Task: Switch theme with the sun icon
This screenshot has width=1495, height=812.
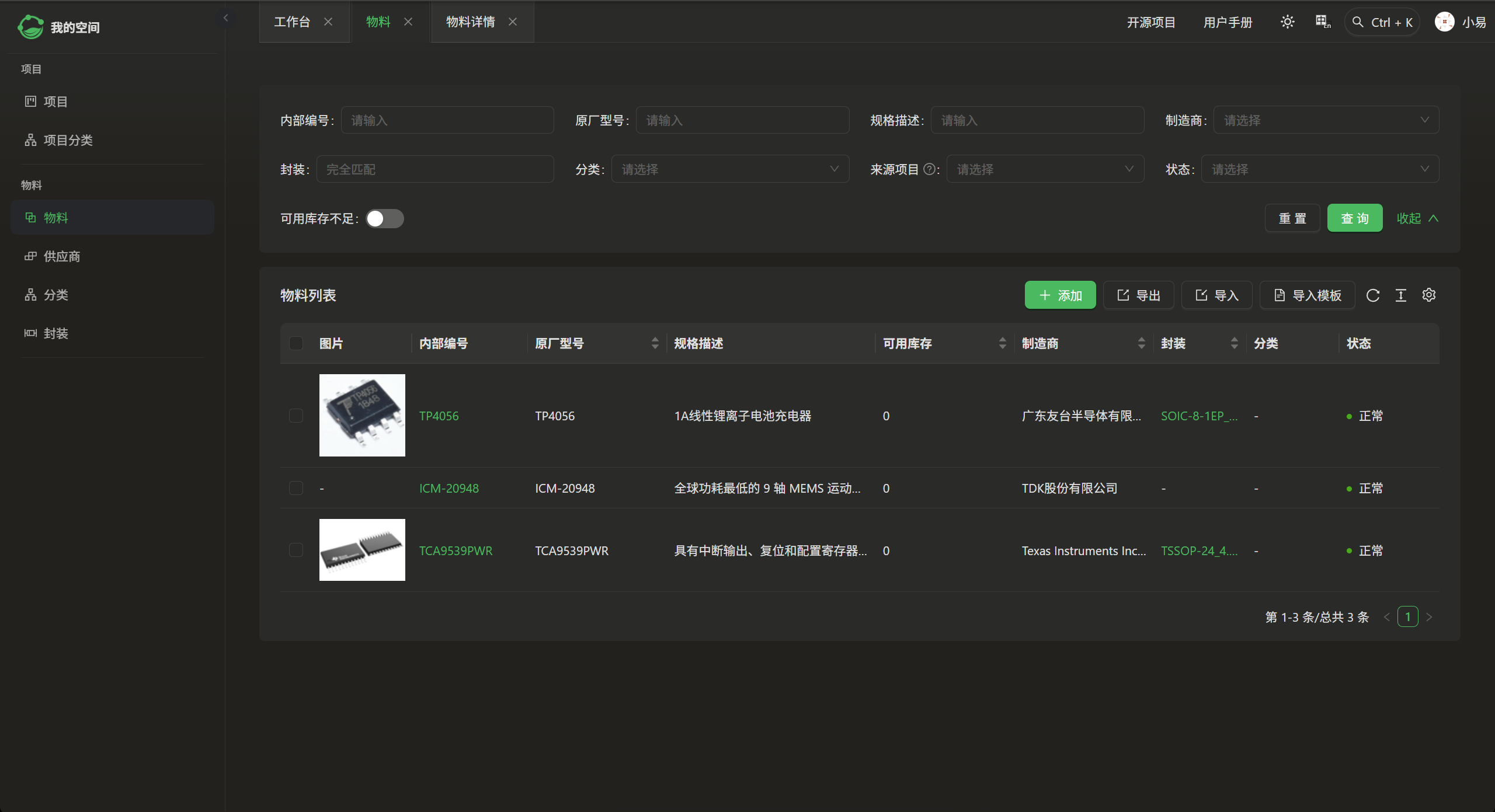Action: pos(1287,22)
